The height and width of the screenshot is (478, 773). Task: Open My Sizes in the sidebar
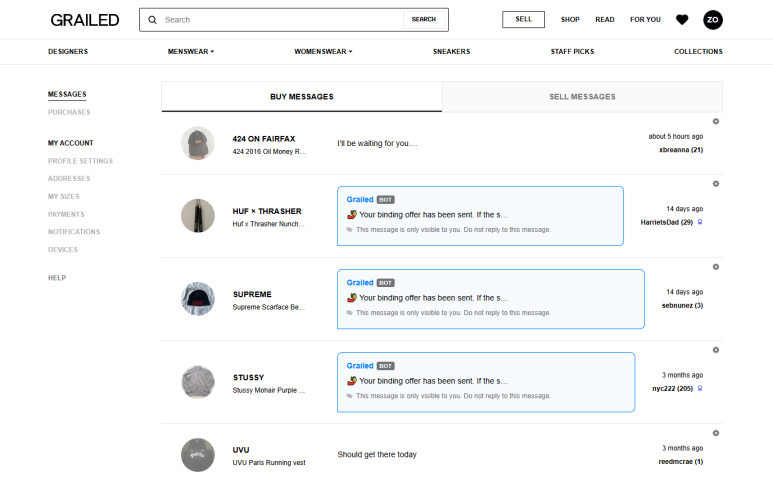[64, 196]
